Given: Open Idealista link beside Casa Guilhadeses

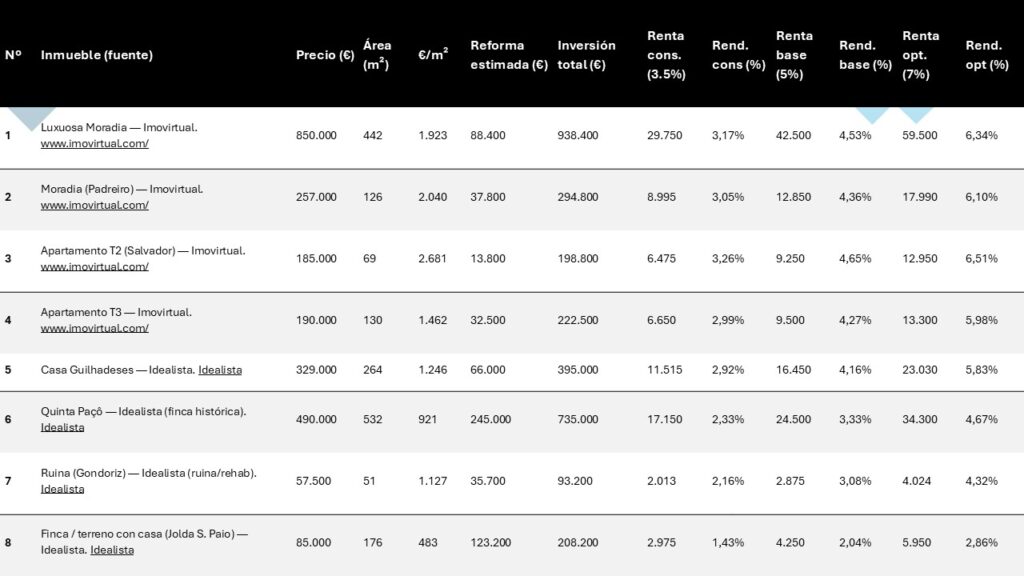Looking at the screenshot, I should (220, 370).
